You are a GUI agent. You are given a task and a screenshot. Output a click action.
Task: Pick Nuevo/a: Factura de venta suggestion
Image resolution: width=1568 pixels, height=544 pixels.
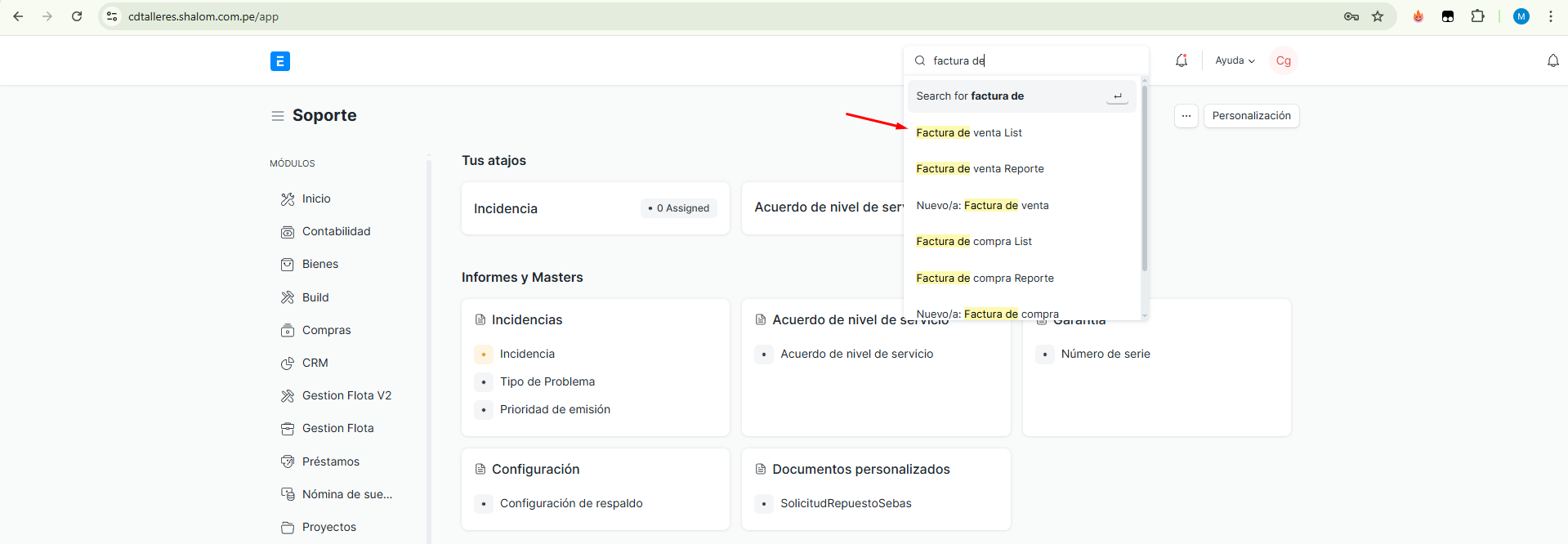click(x=982, y=206)
